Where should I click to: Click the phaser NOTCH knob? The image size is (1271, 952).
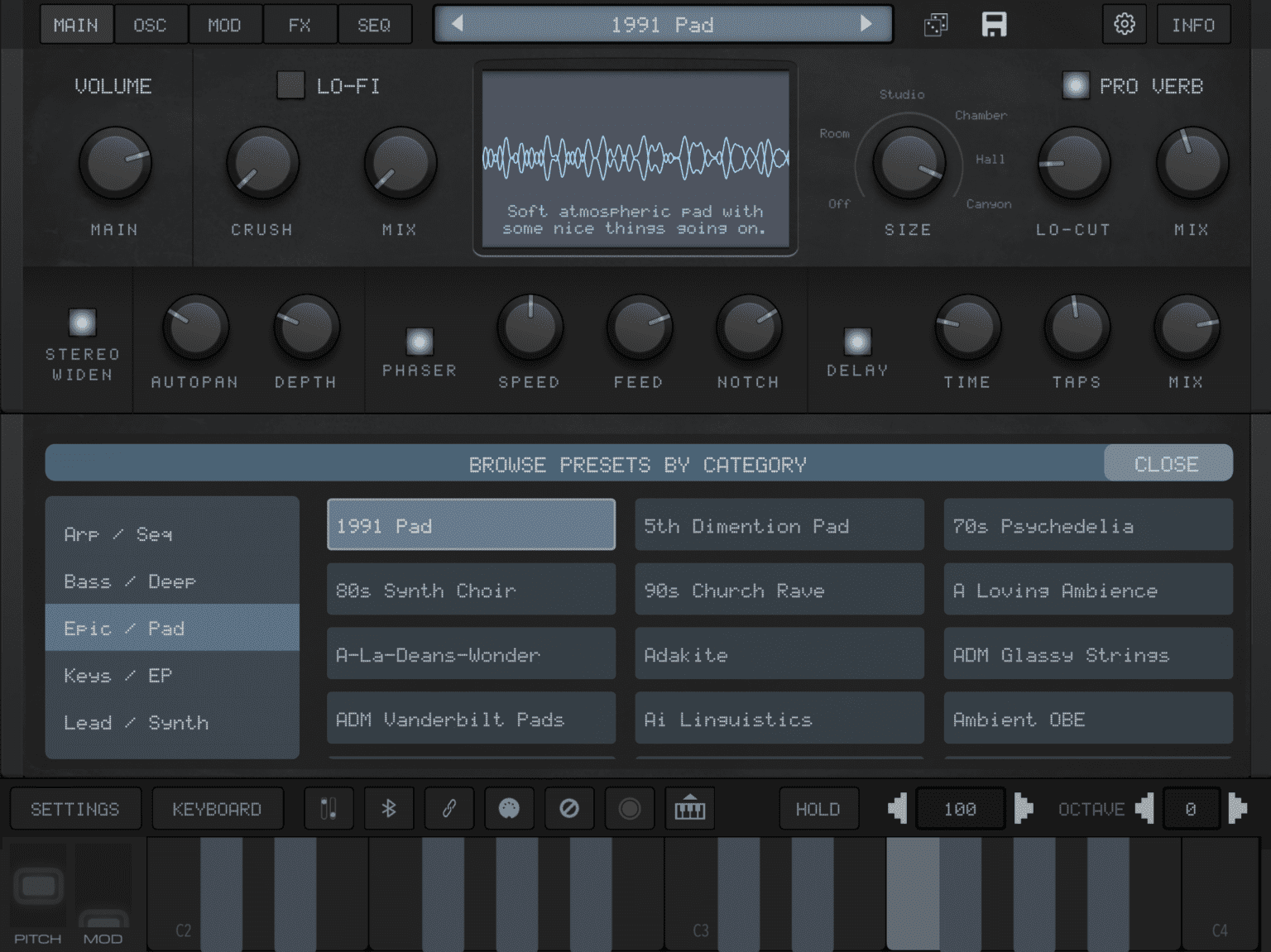click(x=748, y=328)
